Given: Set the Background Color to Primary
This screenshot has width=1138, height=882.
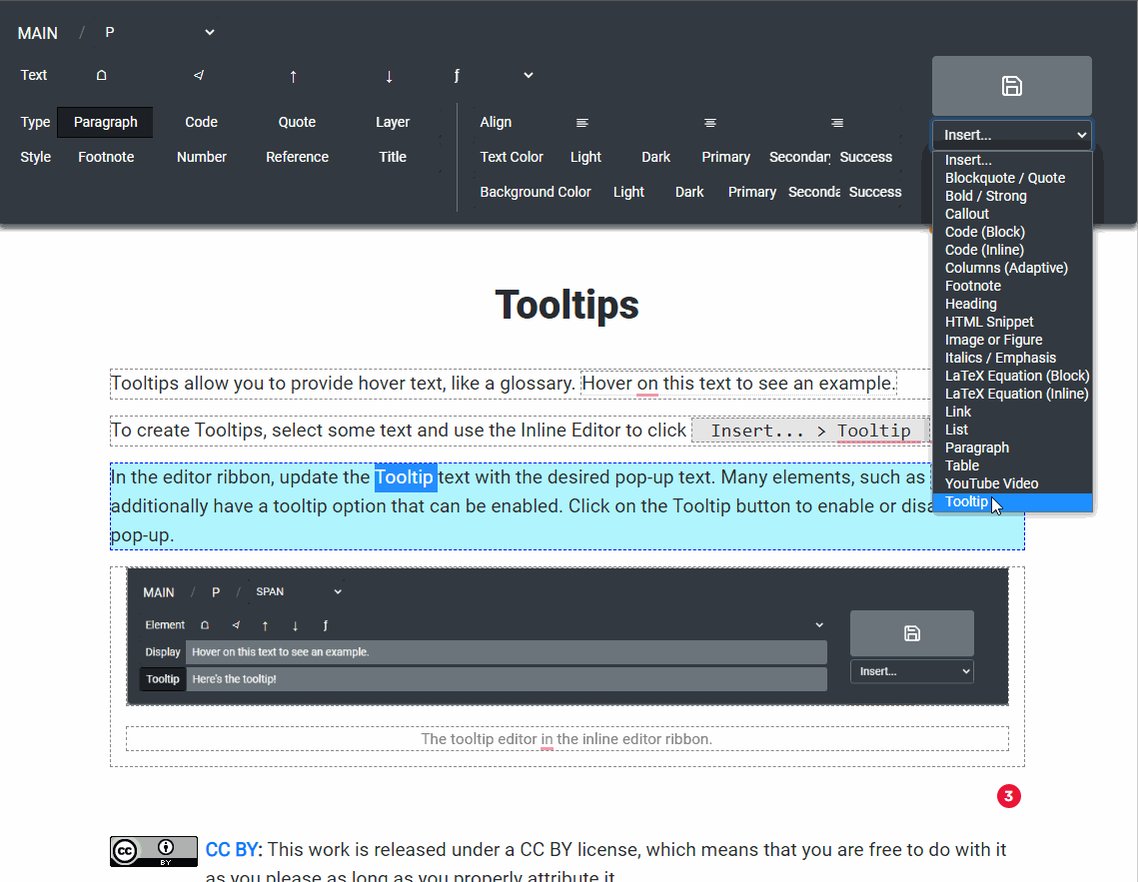Looking at the screenshot, I should pos(752,192).
